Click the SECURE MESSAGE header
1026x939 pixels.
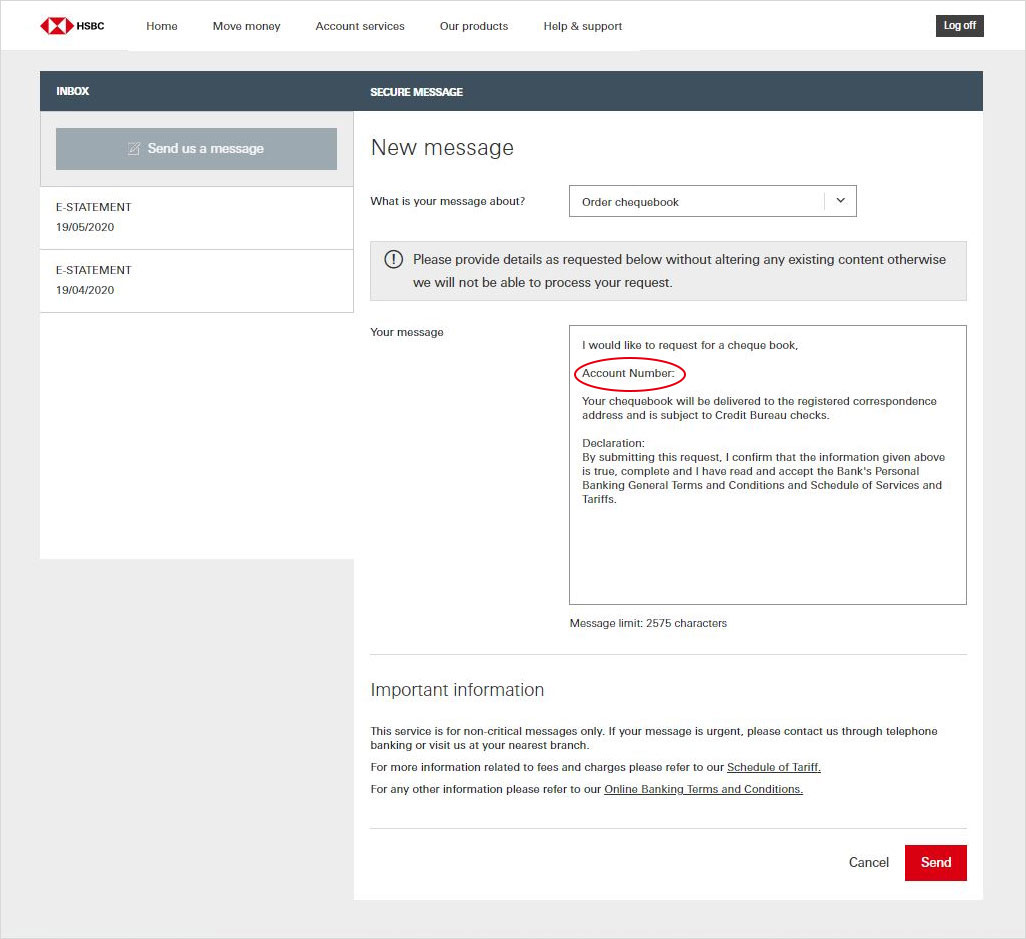coord(416,92)
